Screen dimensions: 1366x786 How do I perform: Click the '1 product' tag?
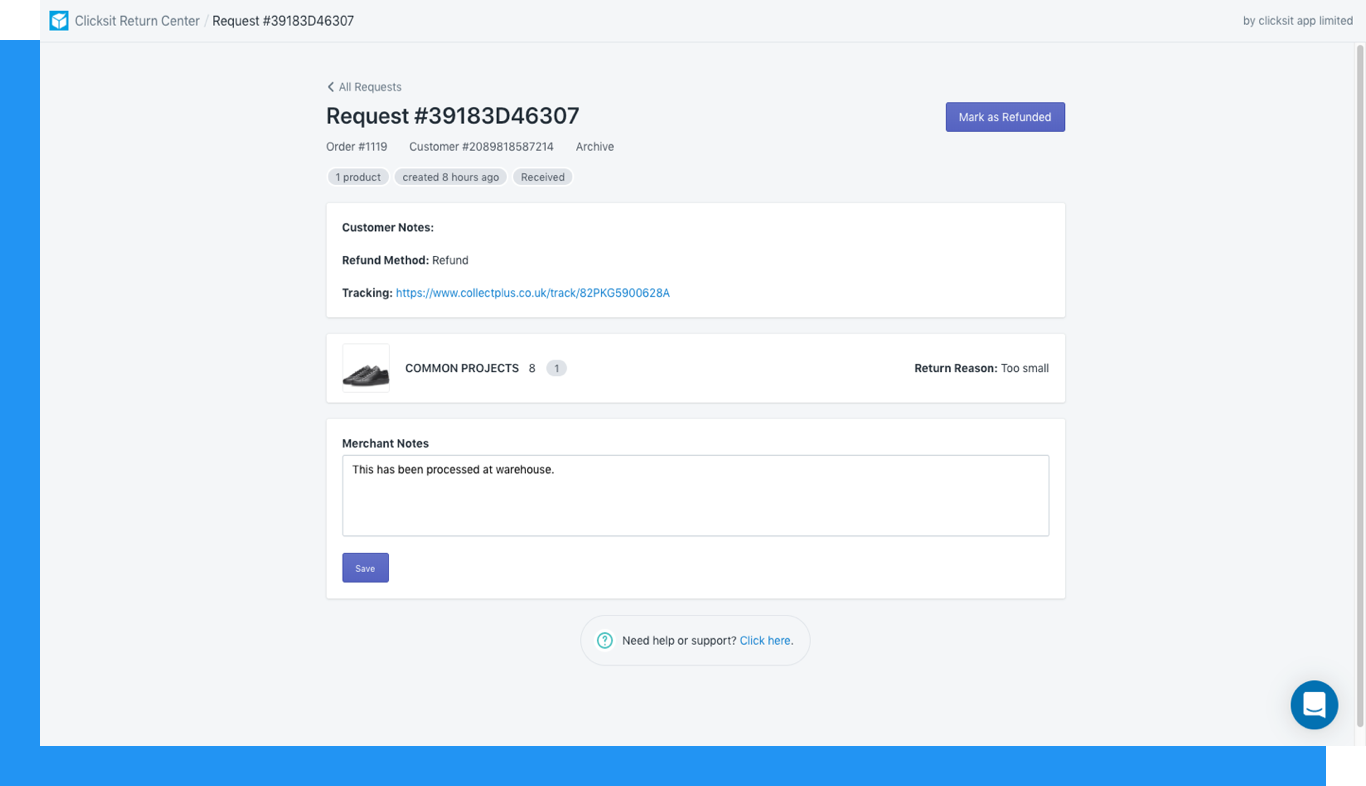click(x=357, y=177)
